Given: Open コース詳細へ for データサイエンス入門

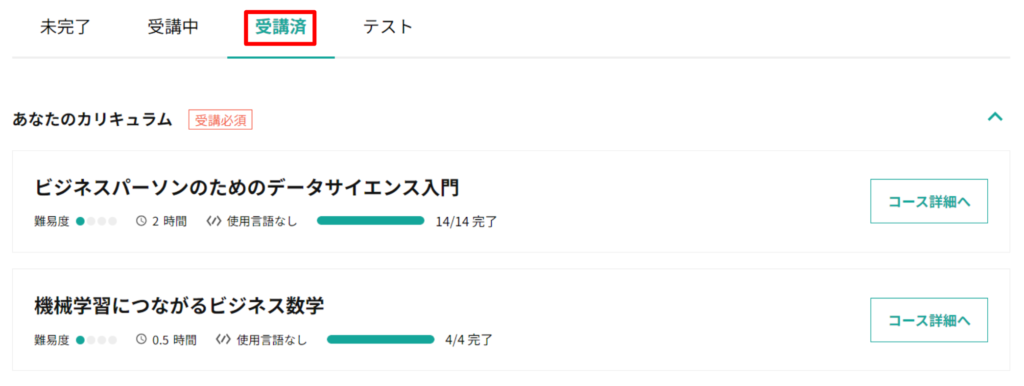Looking at the screenshot, I should pyautogui.click(x=929, y=201).
